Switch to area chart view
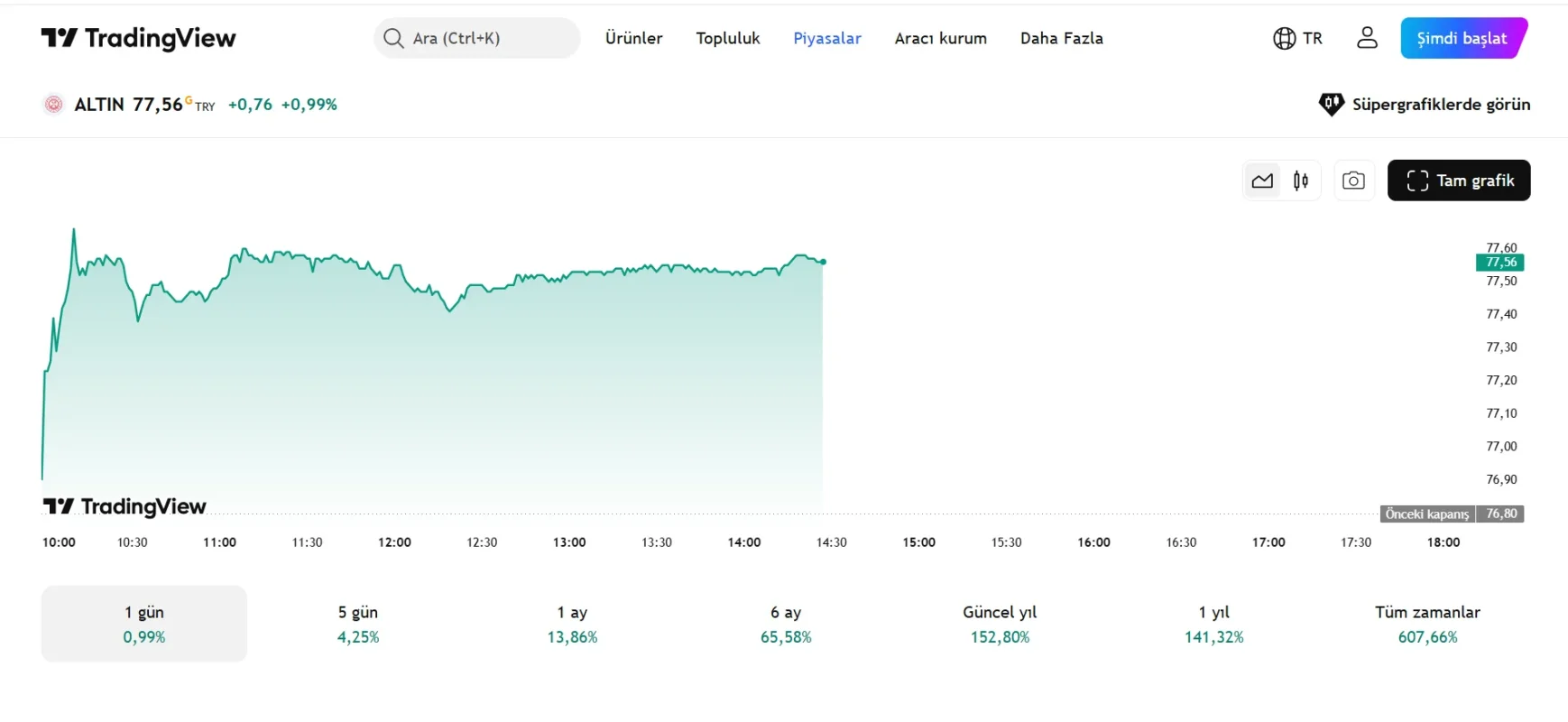 point(1262,180)
